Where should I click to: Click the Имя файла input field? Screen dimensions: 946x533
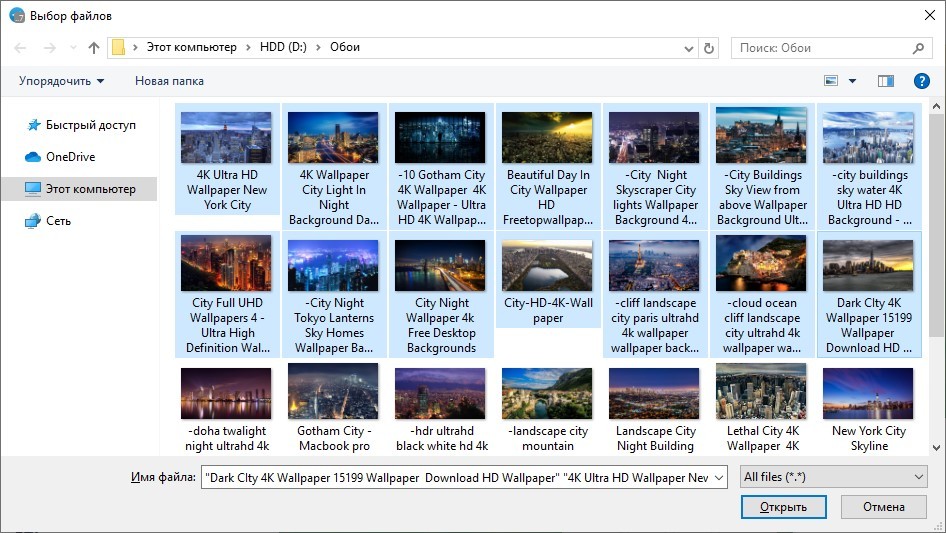[x=463, y=478]
